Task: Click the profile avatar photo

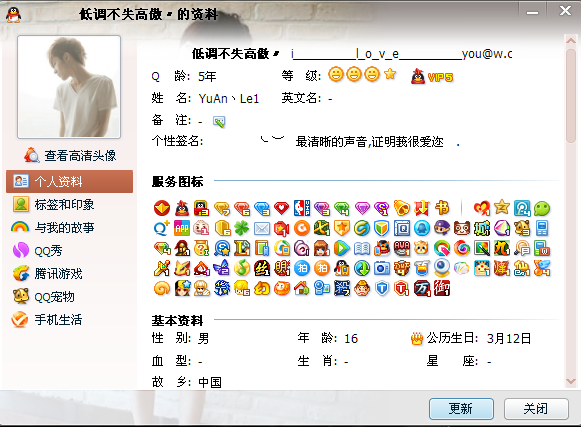Action: tap(69, 87)
